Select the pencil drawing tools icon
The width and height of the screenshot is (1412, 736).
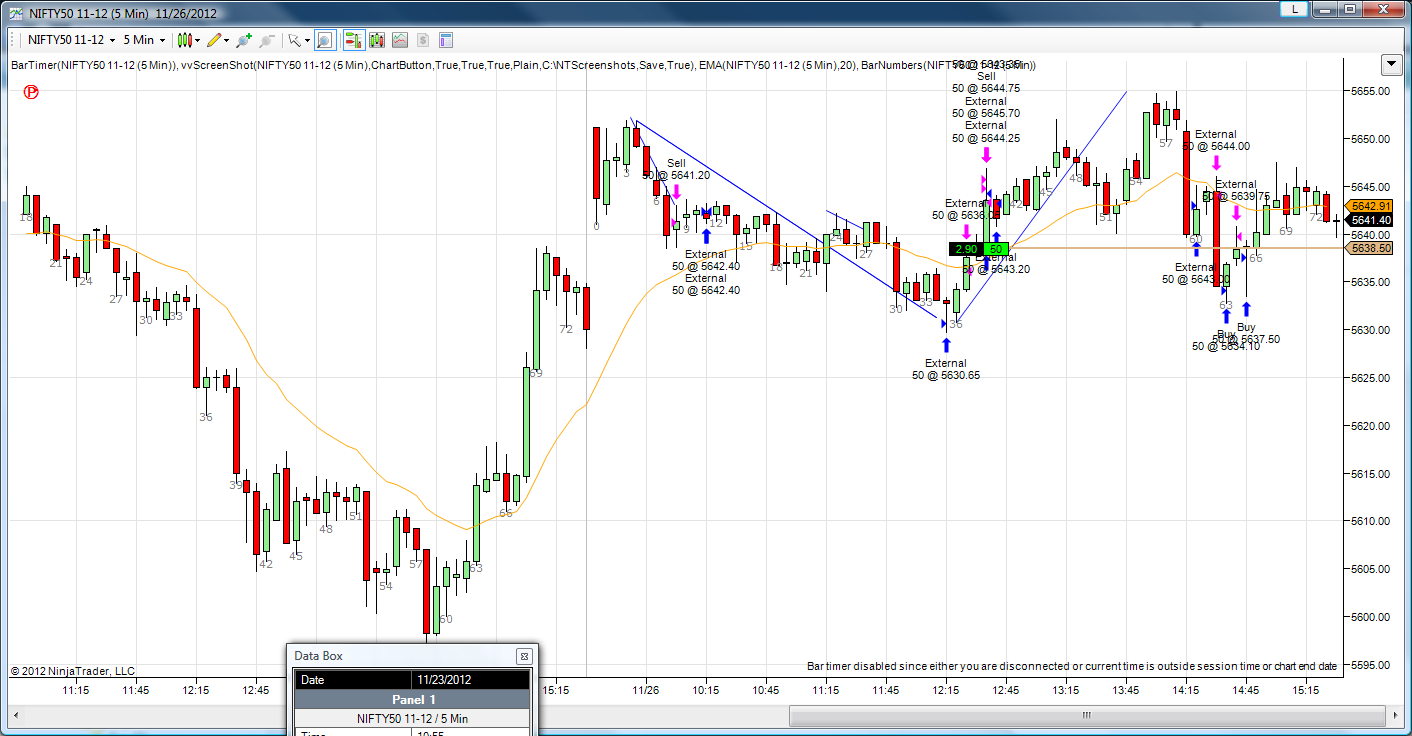pos(213,40)
